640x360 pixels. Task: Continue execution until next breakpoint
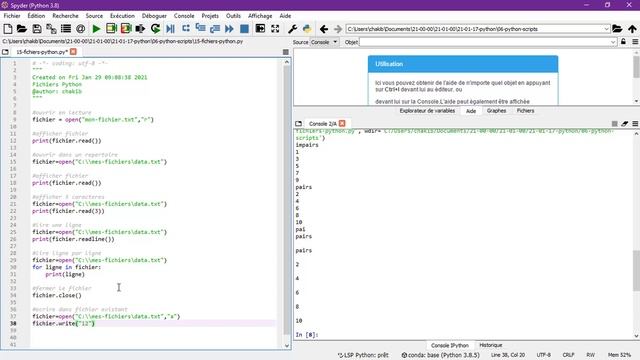click(229, 29)
